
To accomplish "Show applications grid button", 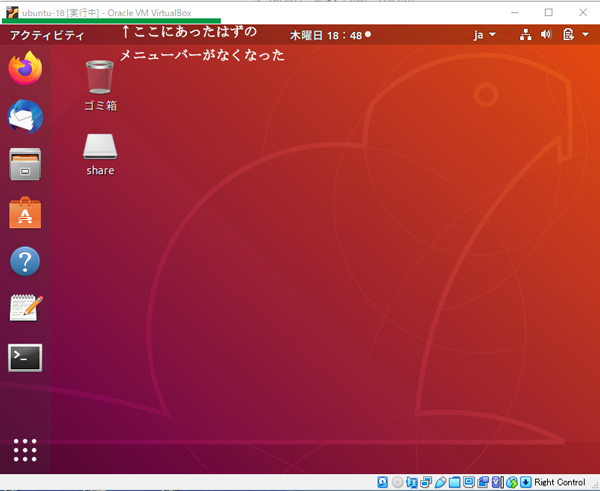I will pos(25,450).
